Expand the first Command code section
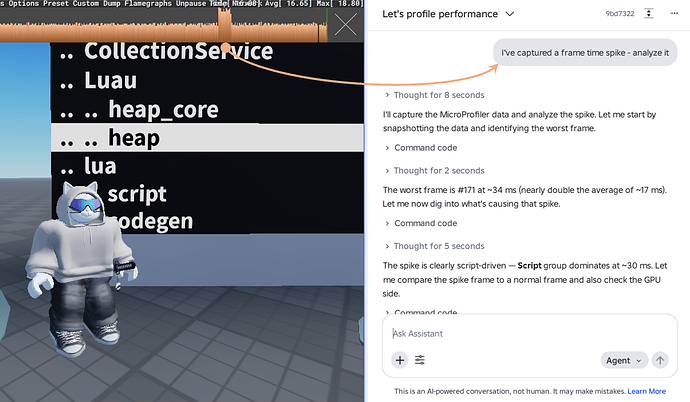This screenshot has width=690, height=402. click(x=421, y=148)
